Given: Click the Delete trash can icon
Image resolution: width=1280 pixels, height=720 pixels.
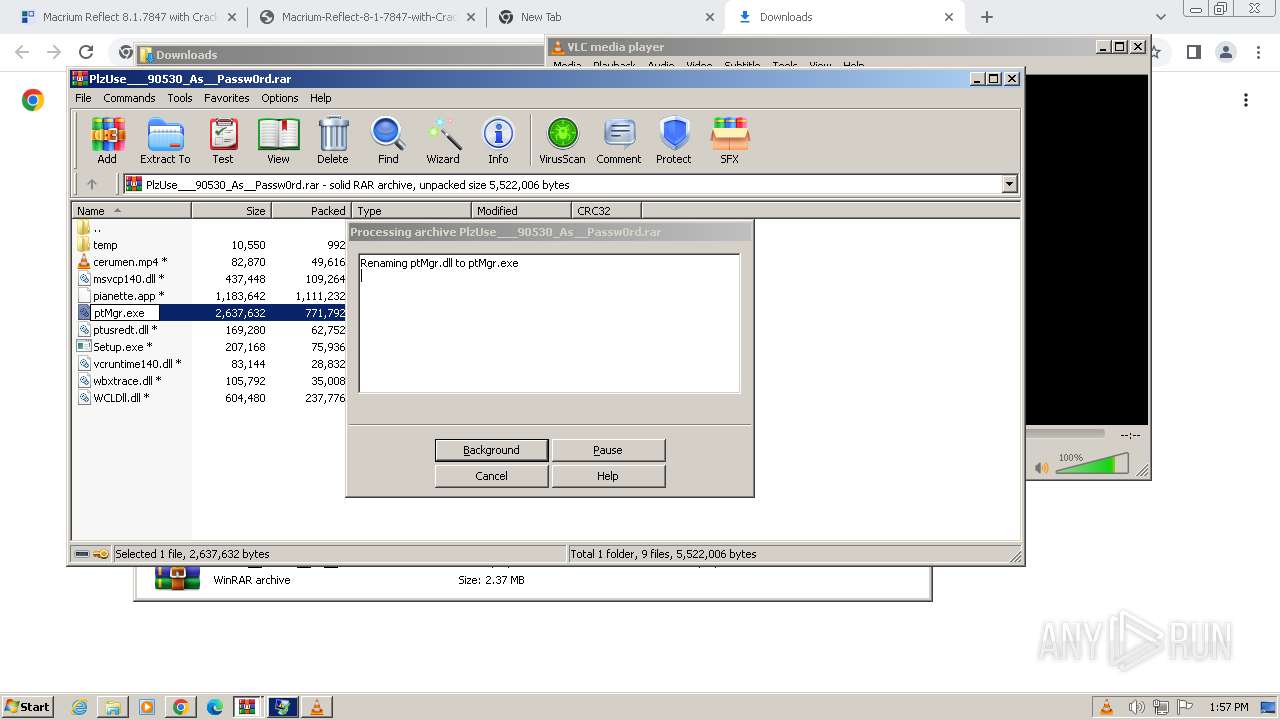Looking at the screenshot, I should 333,140.
